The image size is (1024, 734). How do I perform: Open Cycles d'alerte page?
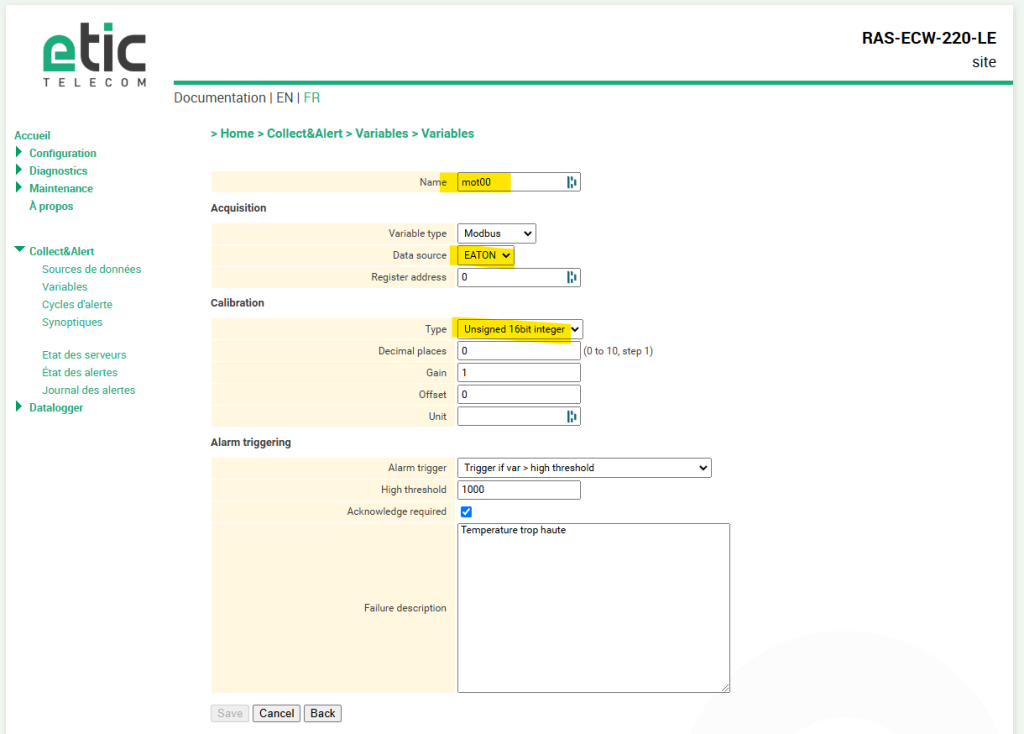click(77, 304)
